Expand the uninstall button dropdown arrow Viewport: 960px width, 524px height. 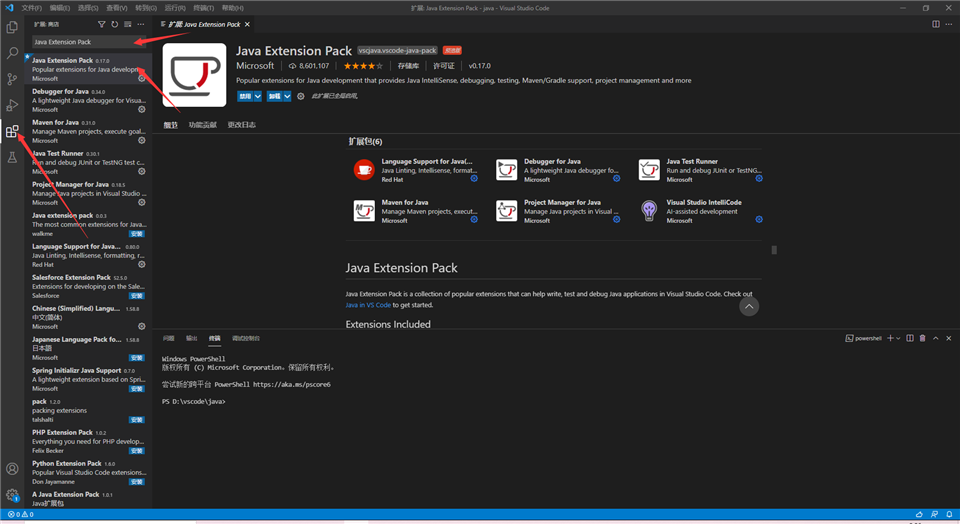point(287,96)
